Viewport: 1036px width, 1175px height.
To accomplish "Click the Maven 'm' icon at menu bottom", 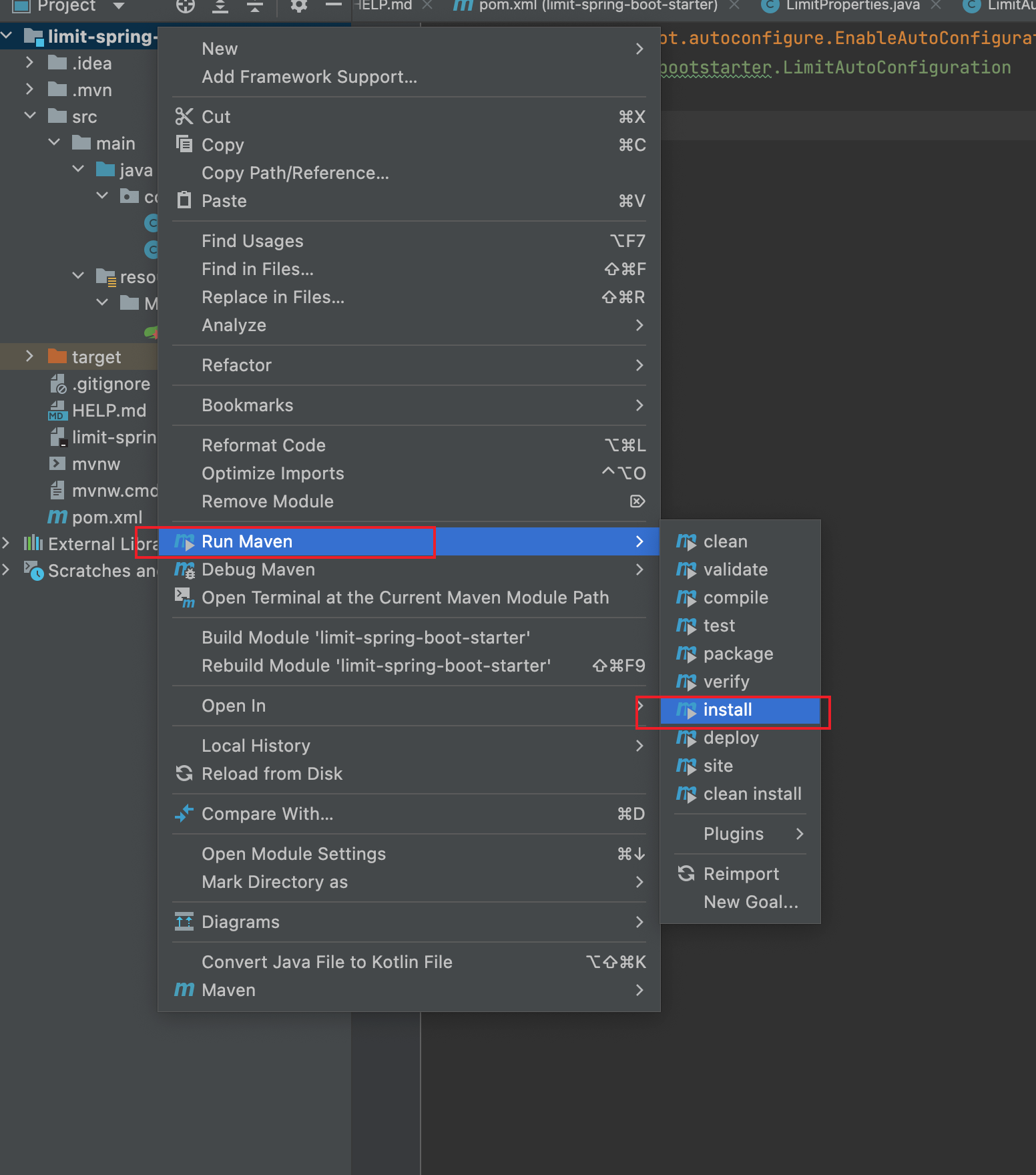I will click(x=184, y=989).
